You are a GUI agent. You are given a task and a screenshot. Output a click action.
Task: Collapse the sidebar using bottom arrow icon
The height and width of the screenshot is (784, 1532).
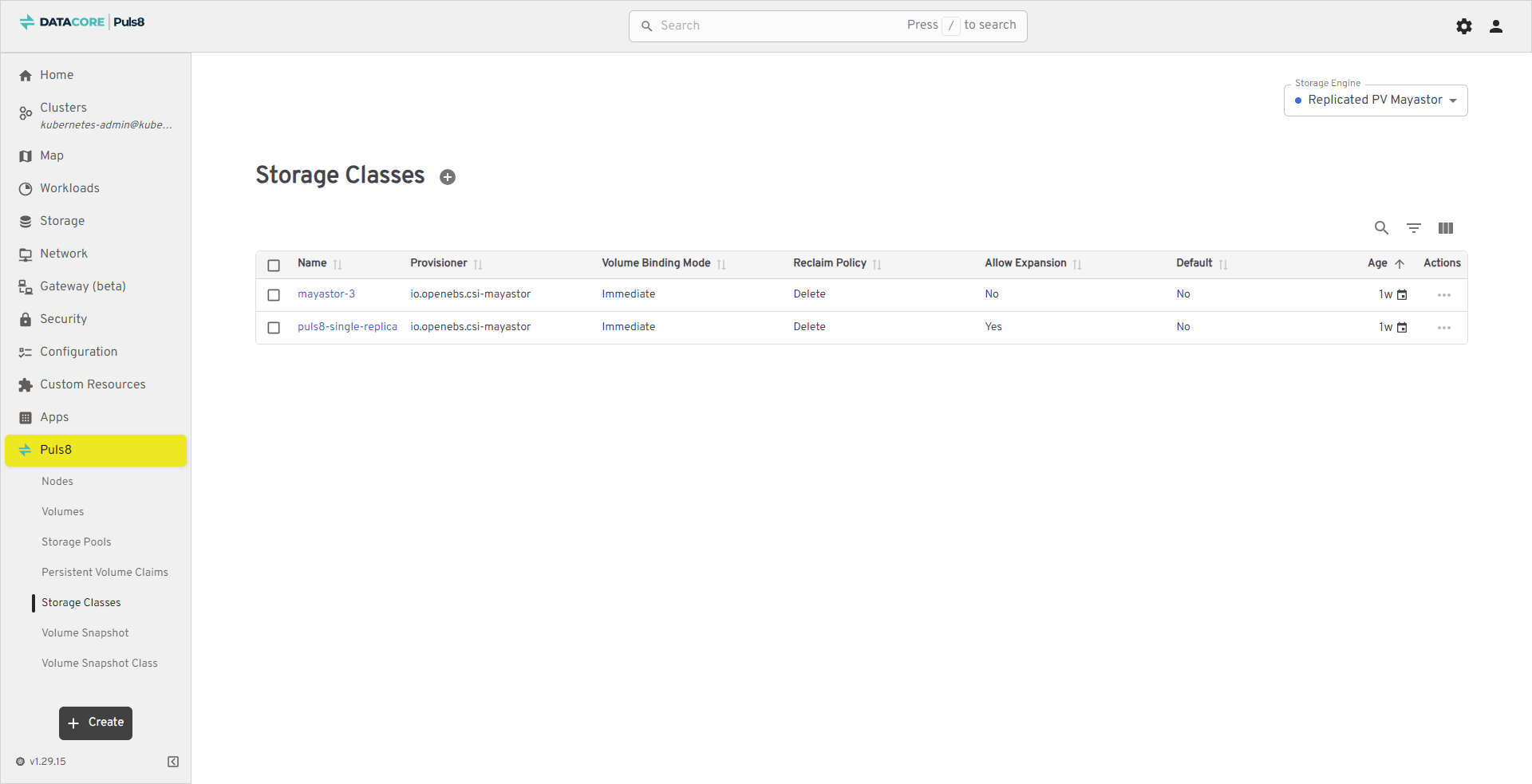(x=173, y=762)
